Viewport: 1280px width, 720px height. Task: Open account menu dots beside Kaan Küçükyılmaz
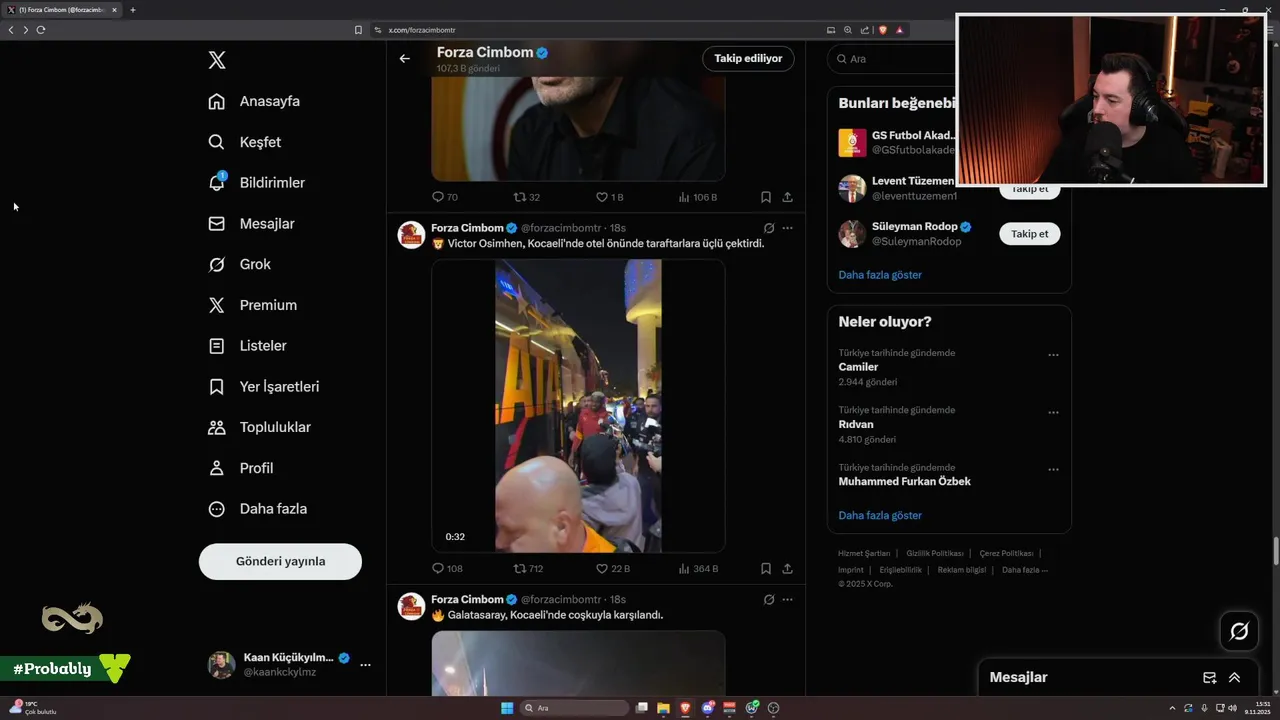365,665
